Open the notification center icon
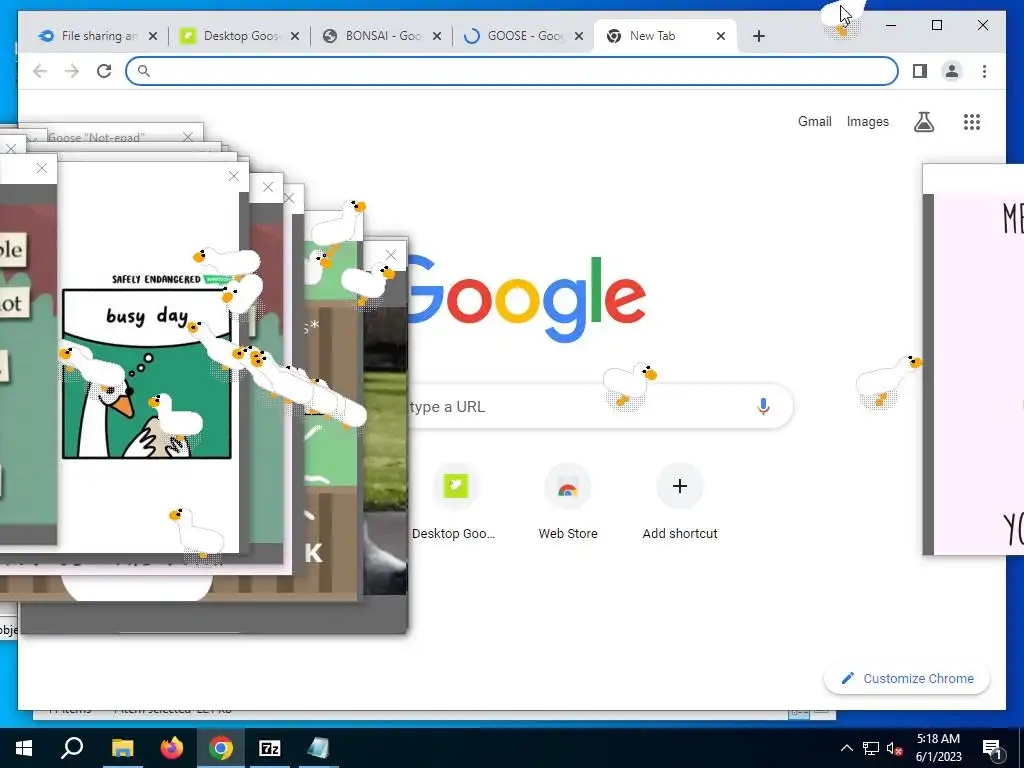This screenshot has width=1024, height=768. coord(992,749)
